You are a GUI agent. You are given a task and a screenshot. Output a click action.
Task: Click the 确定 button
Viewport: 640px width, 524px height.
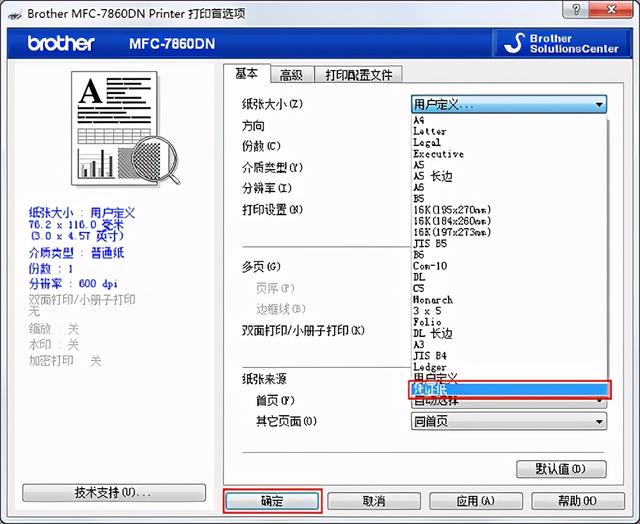(272, 501)
